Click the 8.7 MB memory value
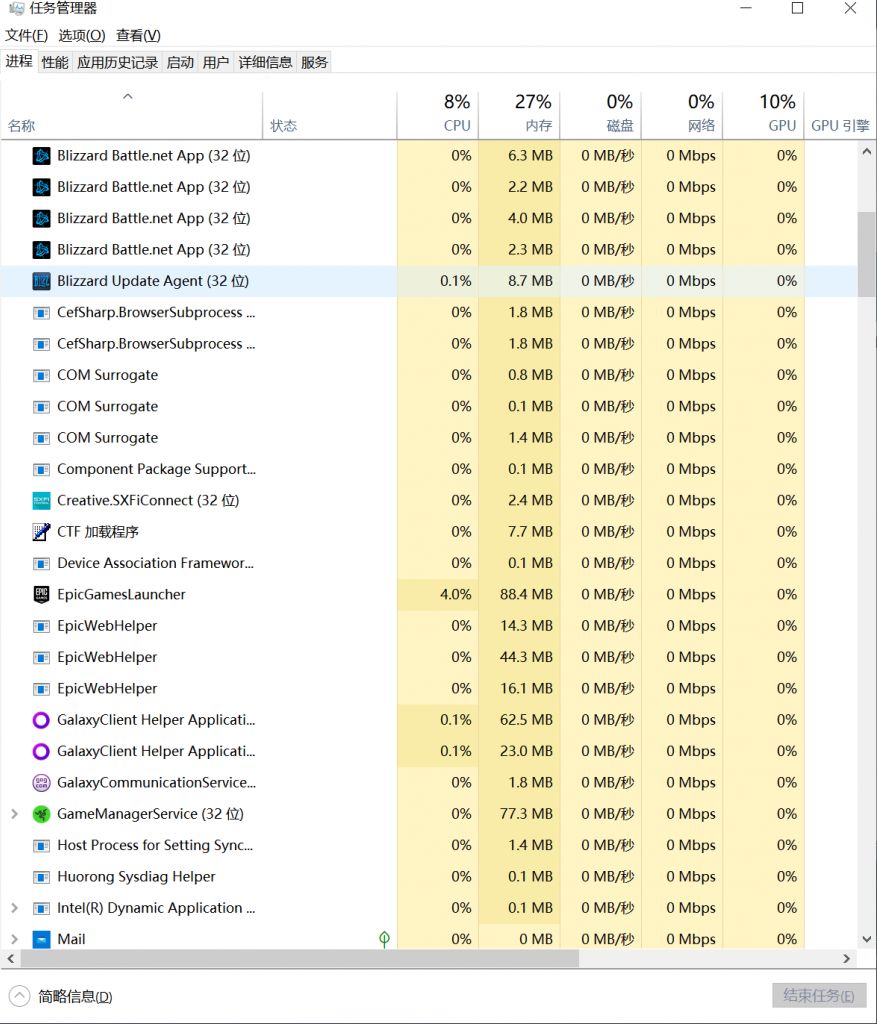The image size is (877, 1024). tap(530, 281)
